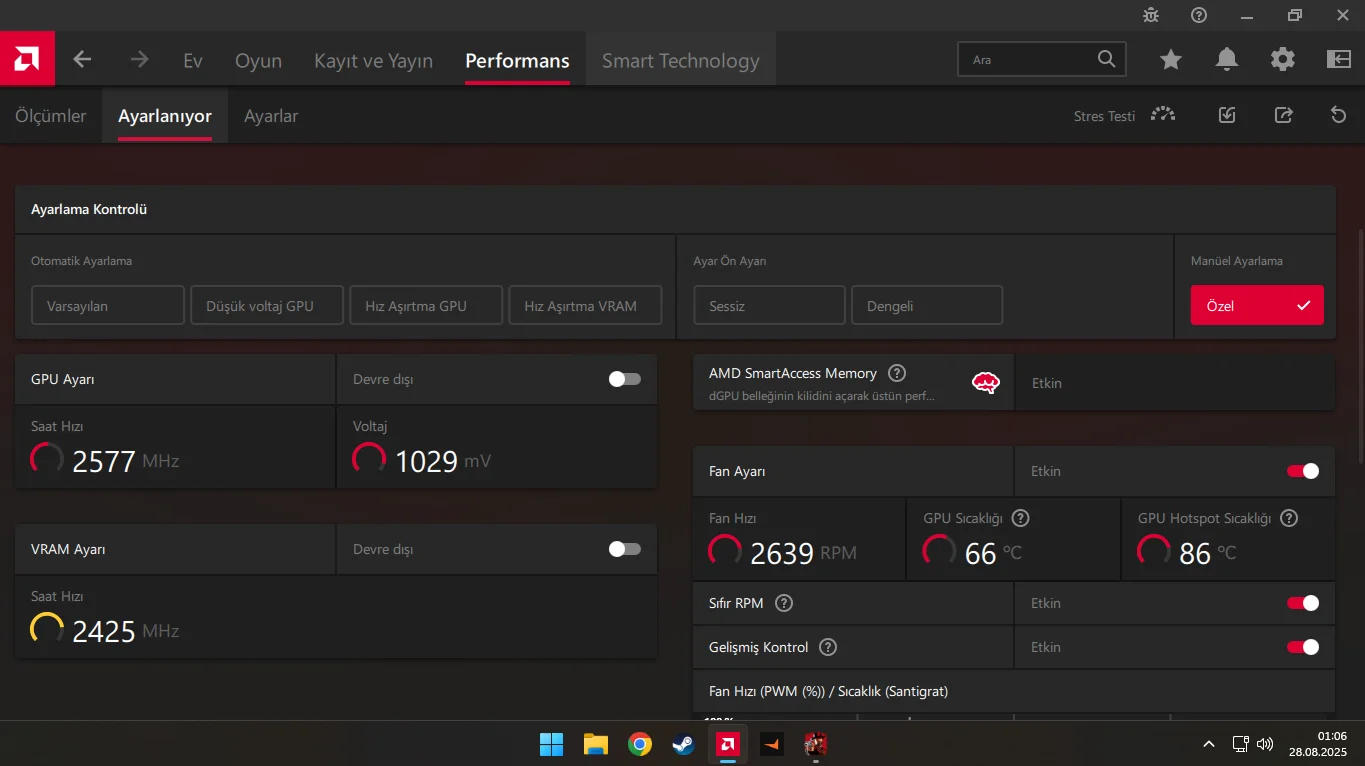The image size is (1365, 766).
Task: Open the Kayıt ve Yayın tab
Action: click(373, 61)
